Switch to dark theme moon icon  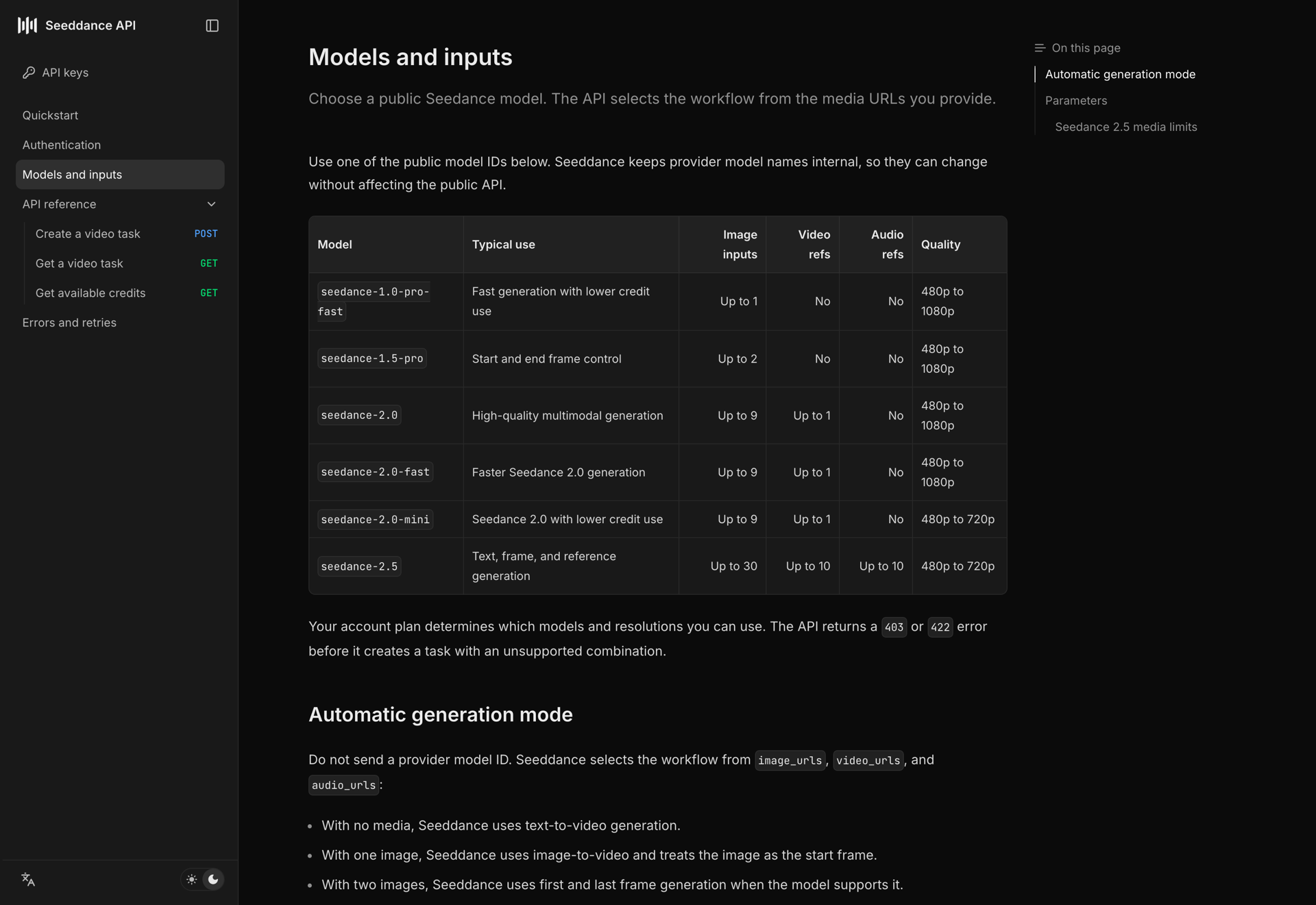tap(213, 880)
